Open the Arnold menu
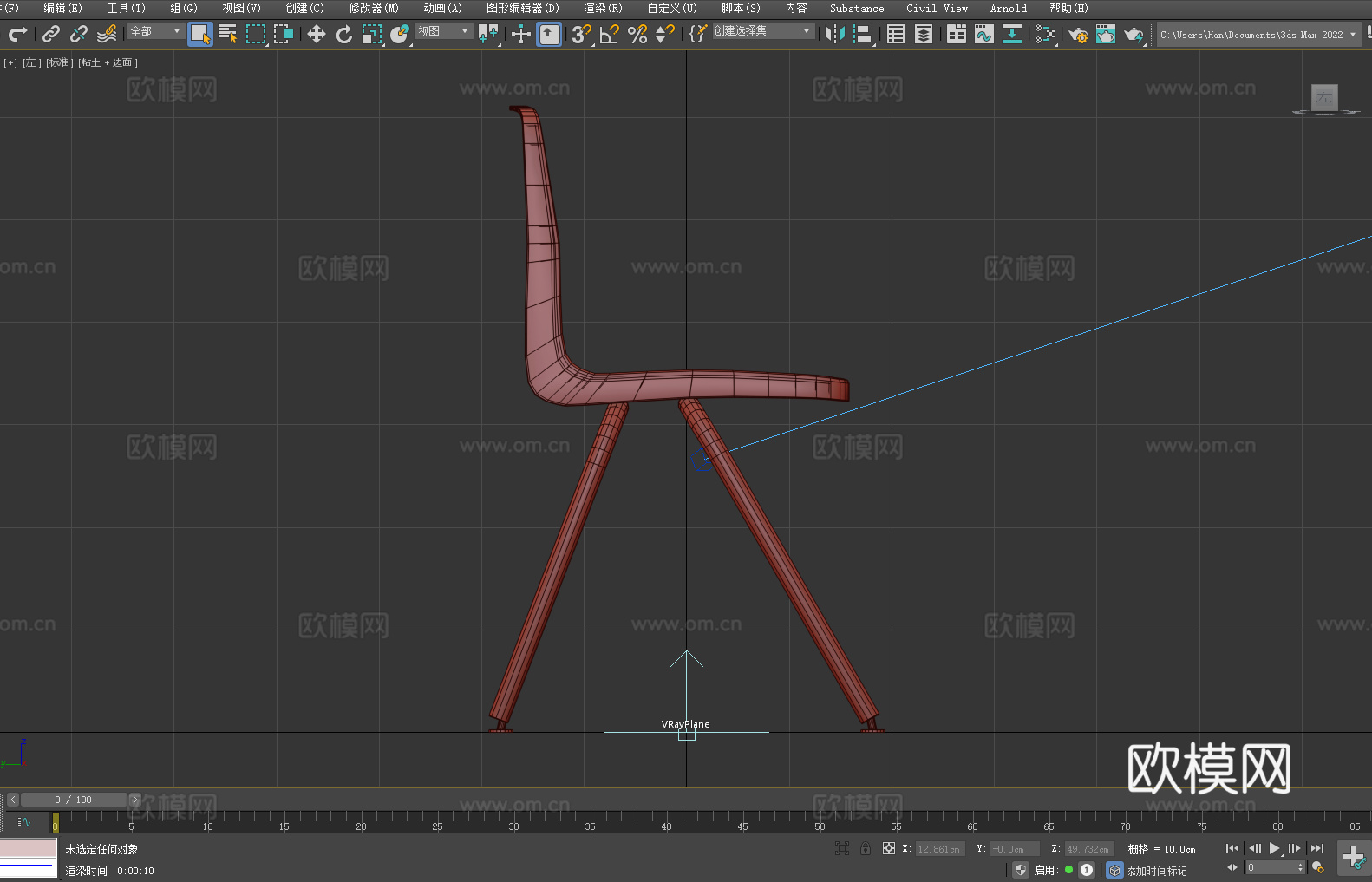This screenshot has width=1372, height=882. (x=1008, y=8)
